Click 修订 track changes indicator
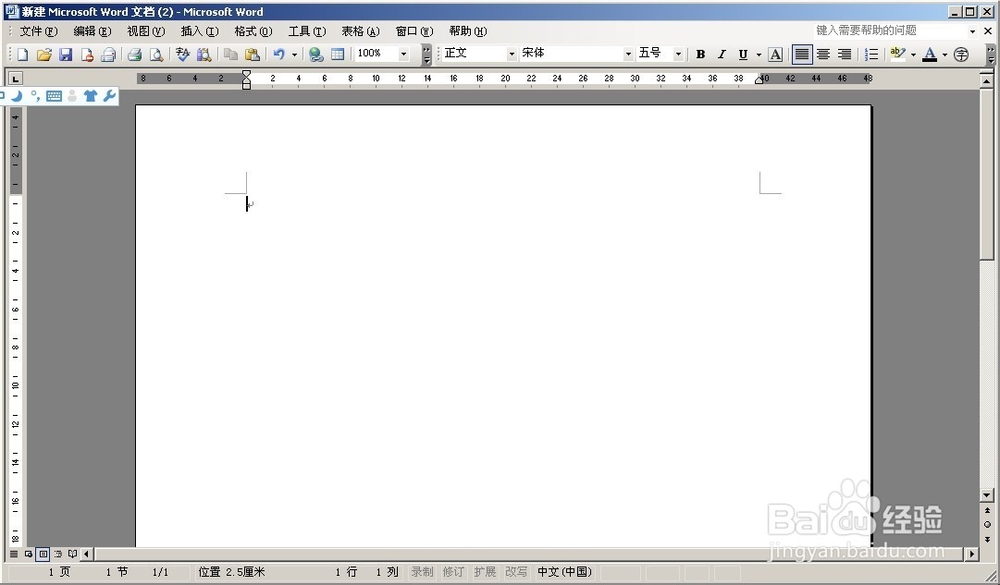The height and width of the screenshot is (585, 1000). 453,572
